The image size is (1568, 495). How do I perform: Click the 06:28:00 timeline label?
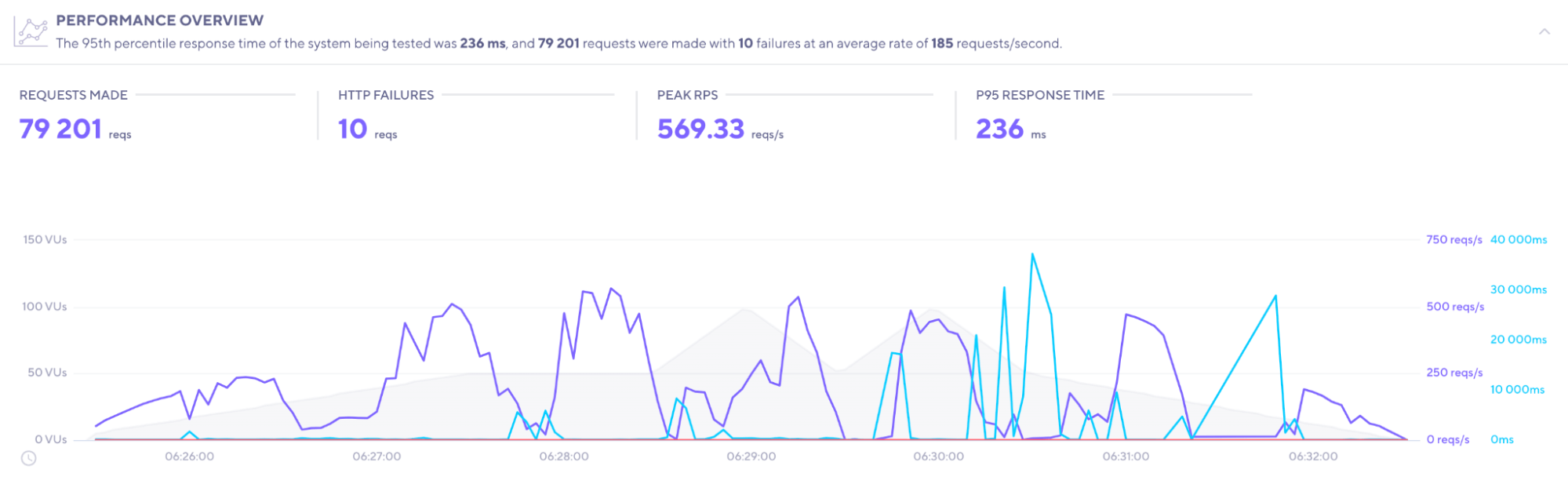coord(563,457)
